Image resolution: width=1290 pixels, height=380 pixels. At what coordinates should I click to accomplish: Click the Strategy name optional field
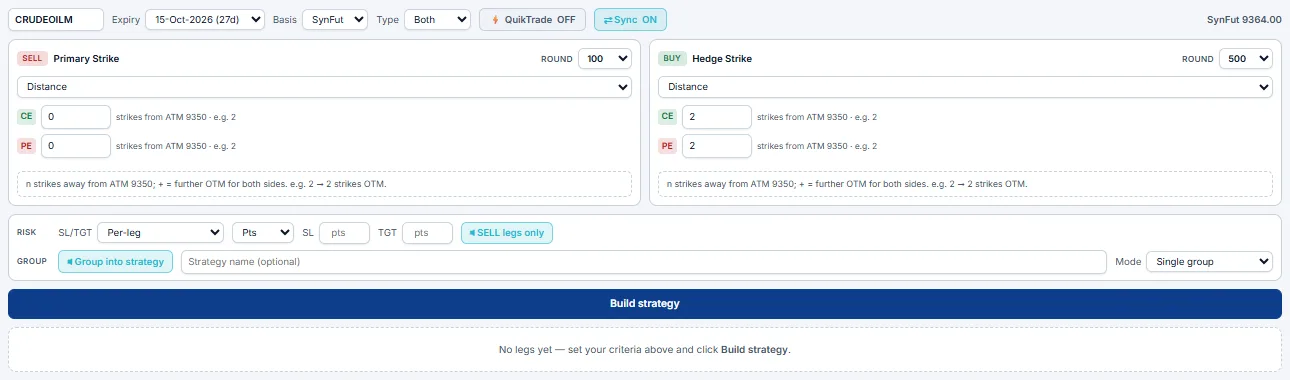pos(644,262)
